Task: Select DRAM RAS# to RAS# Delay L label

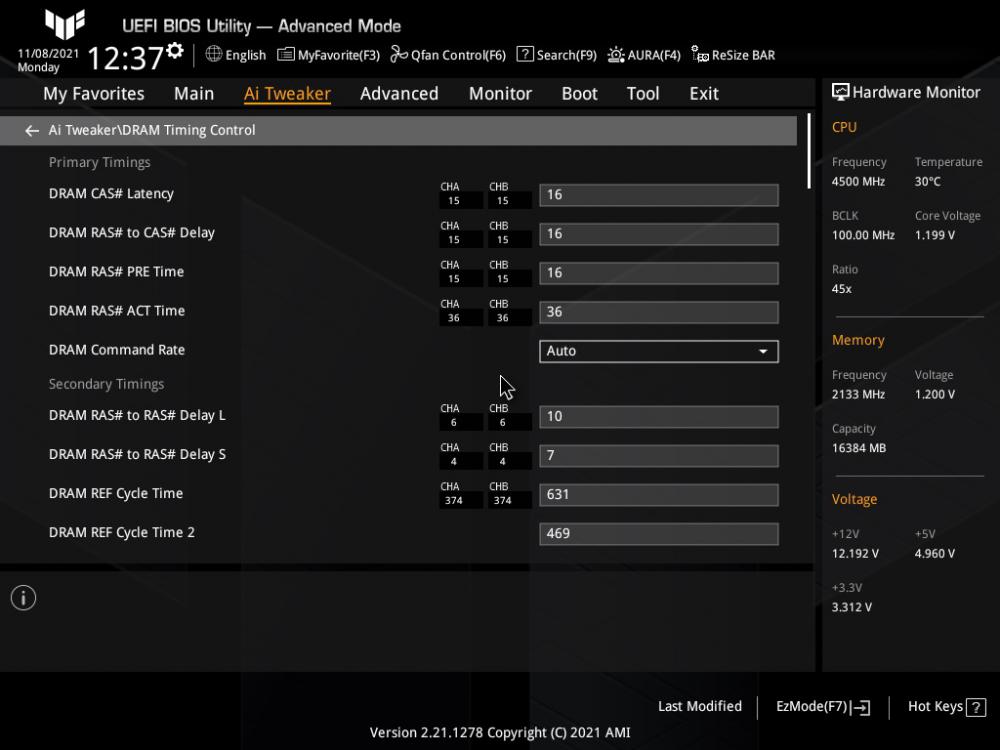Action: click(137, 415)
